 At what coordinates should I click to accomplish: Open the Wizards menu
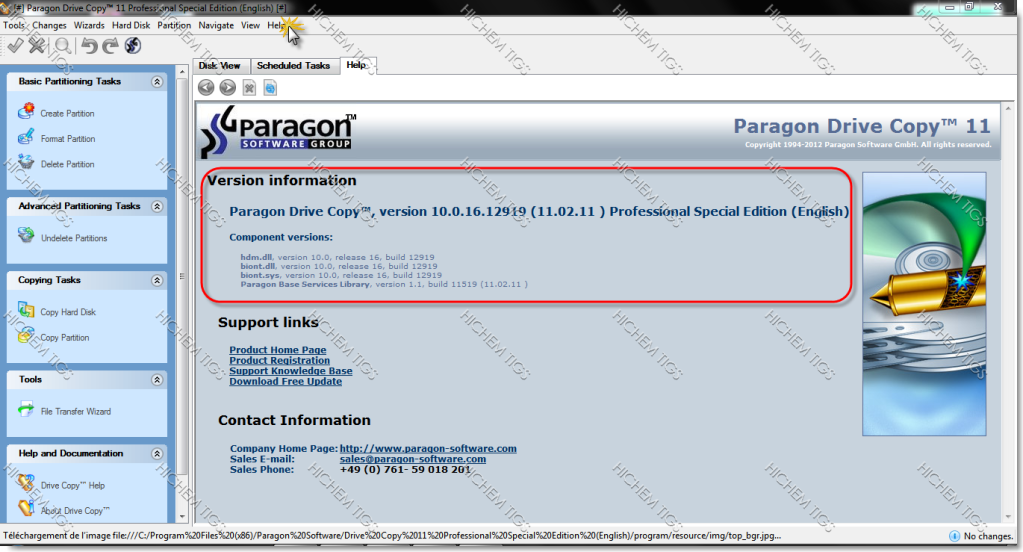click(89, 25)
